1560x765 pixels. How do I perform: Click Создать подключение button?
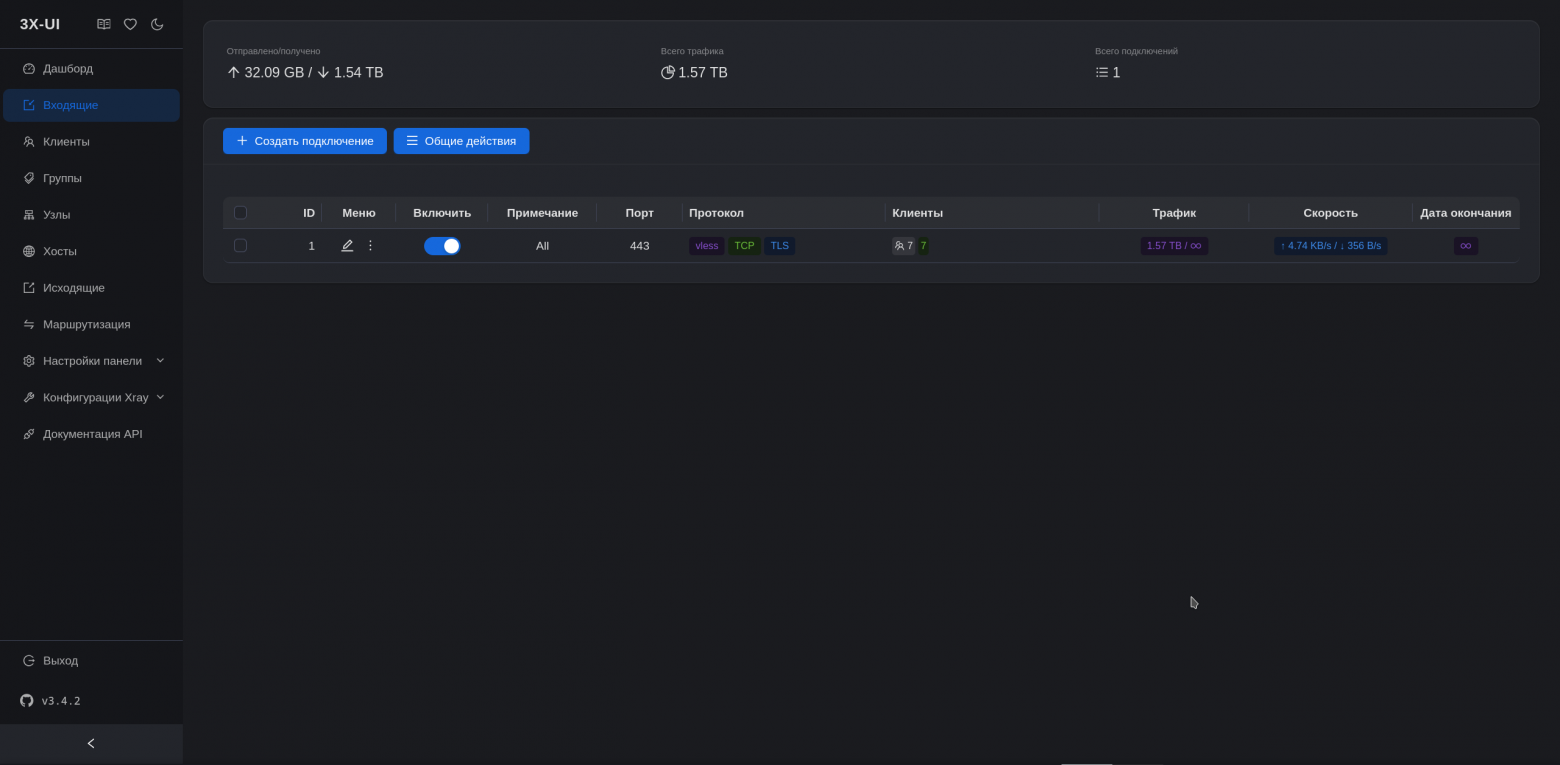305,141
